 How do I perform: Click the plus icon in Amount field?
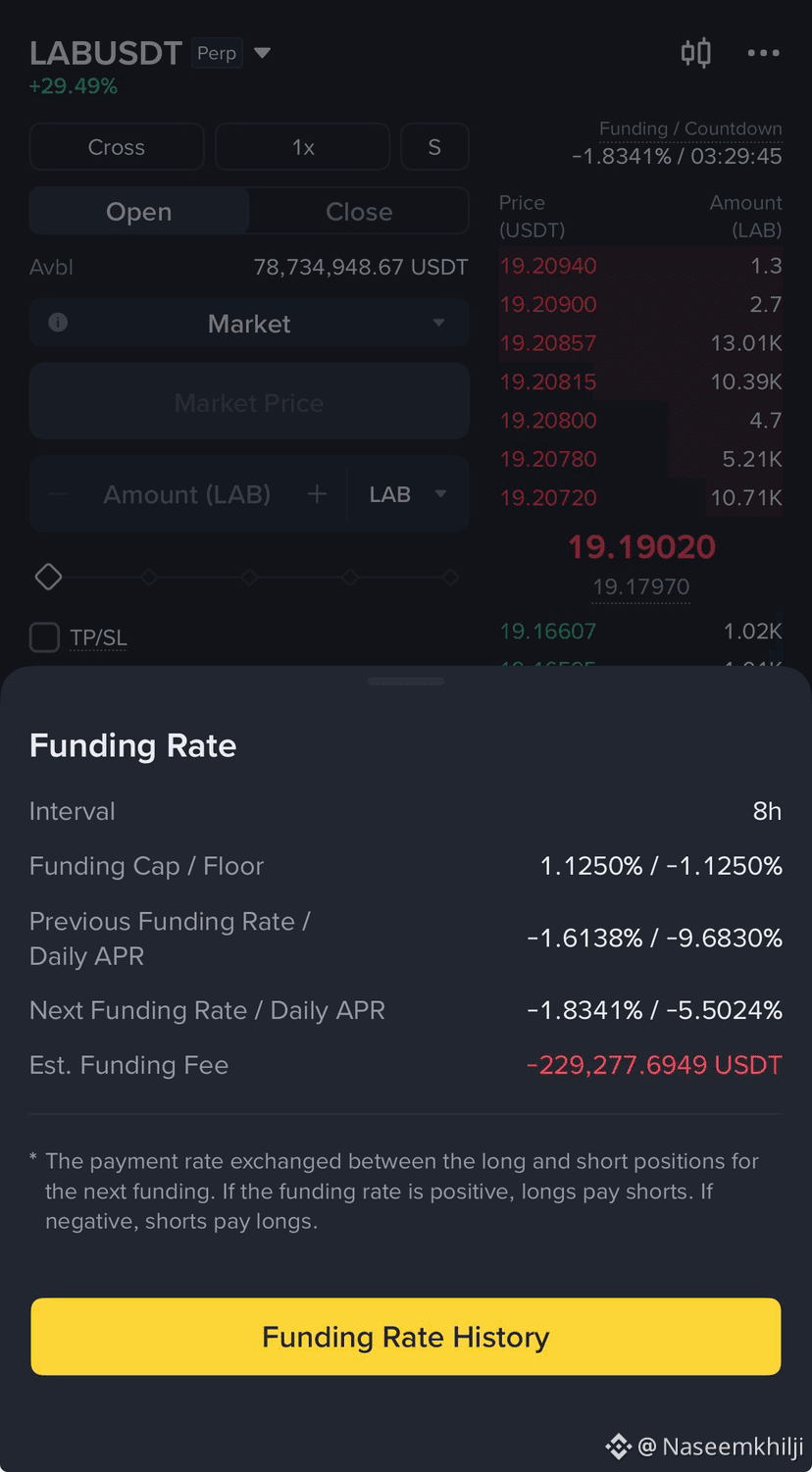pos(317,494)
